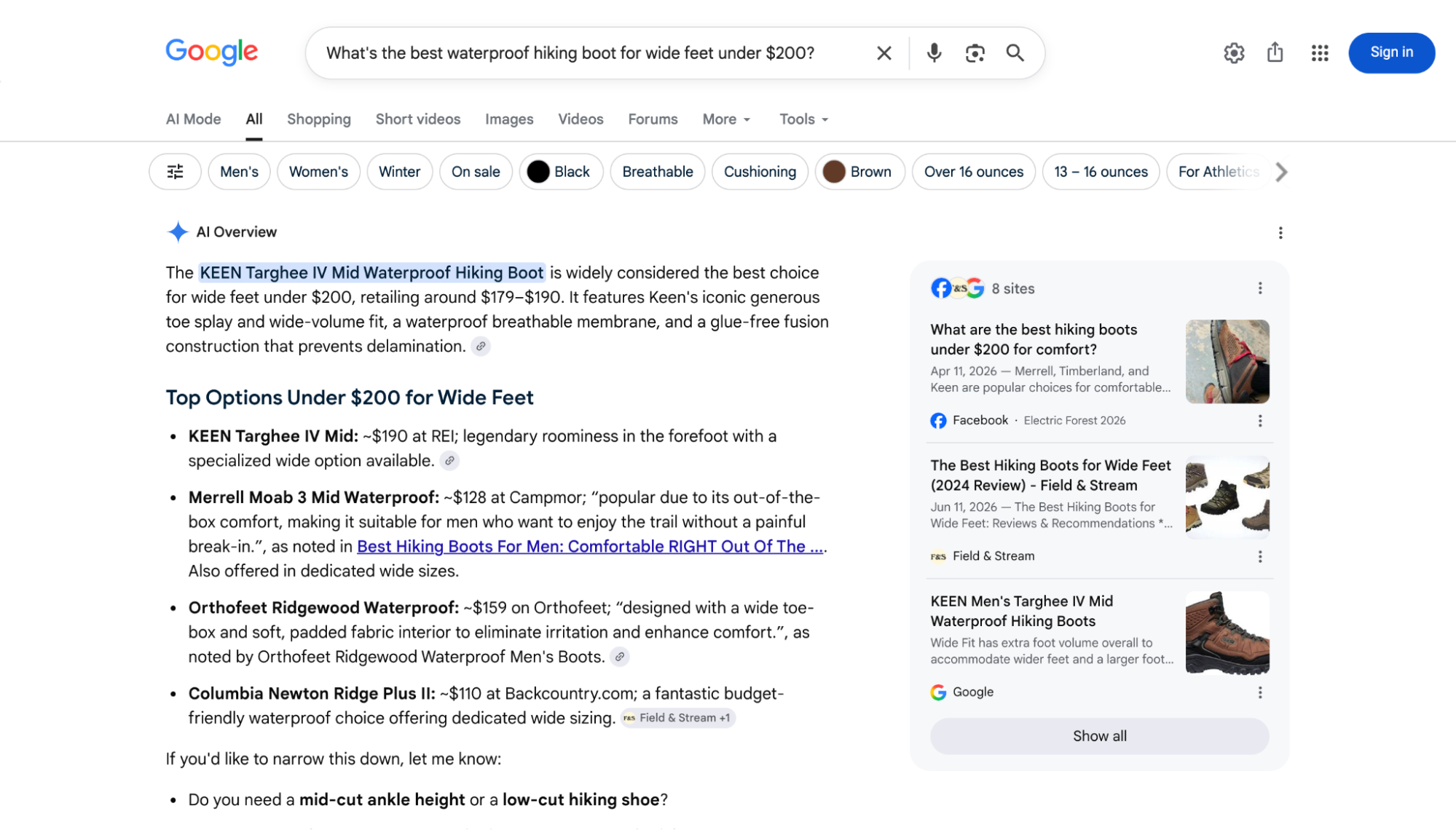Click the Facebook source icon

point(938,421)
